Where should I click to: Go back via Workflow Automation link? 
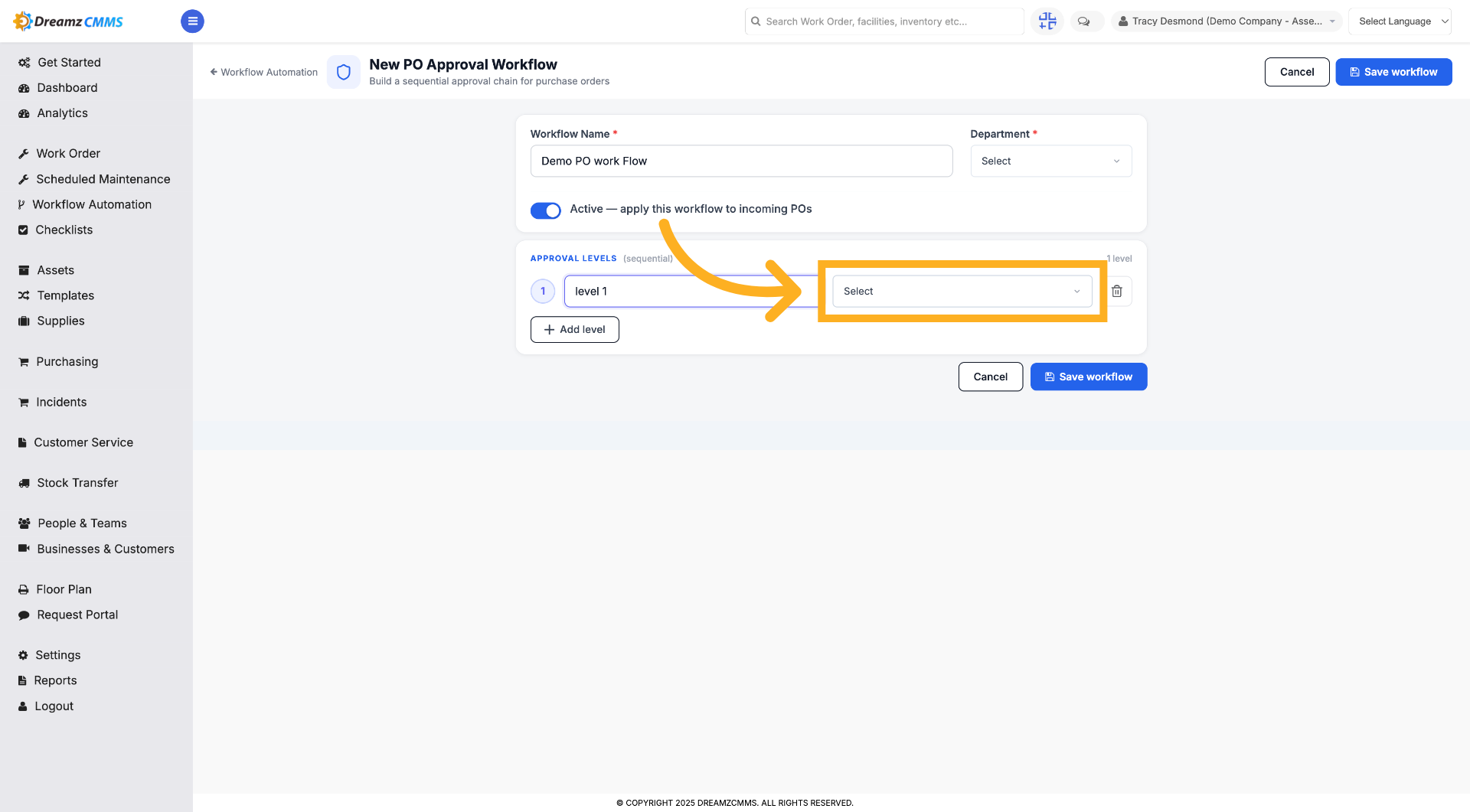(263, 72)
